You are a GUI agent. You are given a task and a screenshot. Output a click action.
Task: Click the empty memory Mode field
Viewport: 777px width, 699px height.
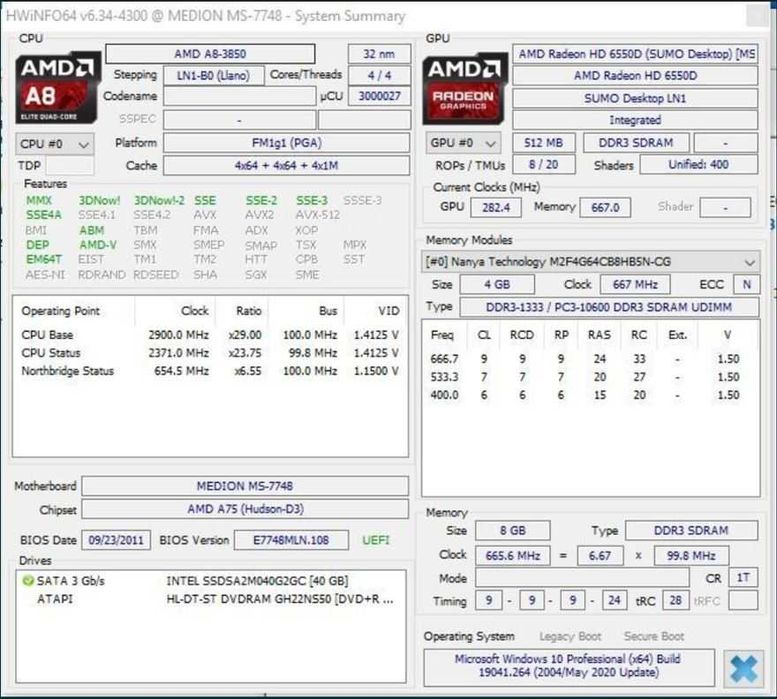coord(582,578)
